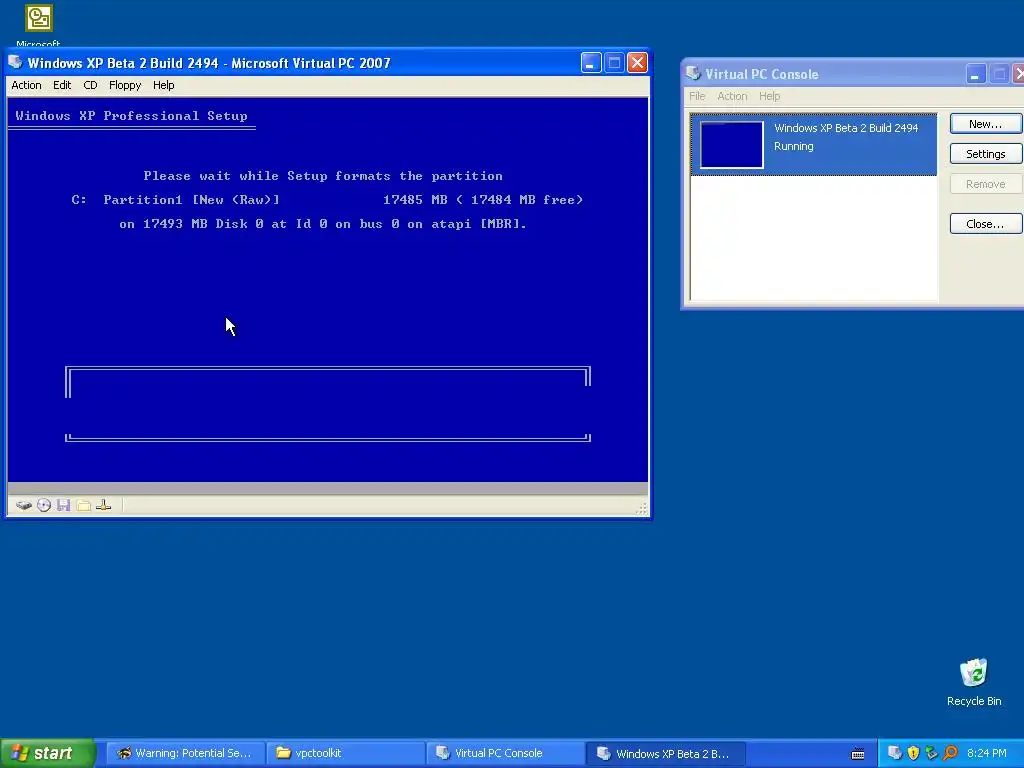
Task: Click the setup format progress bar
Action: click(328, 404)
